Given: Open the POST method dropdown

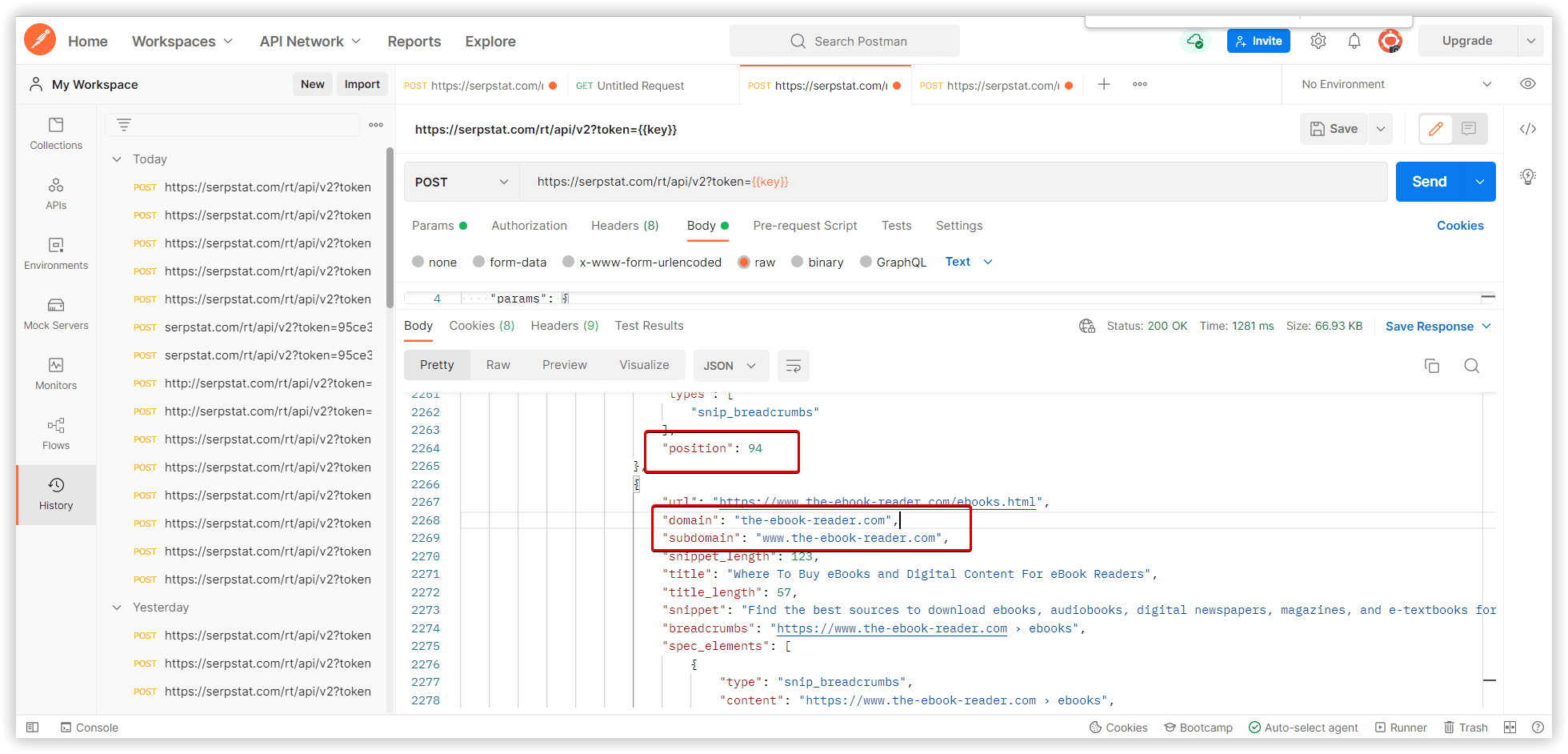Looking at the screenshot, I should coord(462,182).
